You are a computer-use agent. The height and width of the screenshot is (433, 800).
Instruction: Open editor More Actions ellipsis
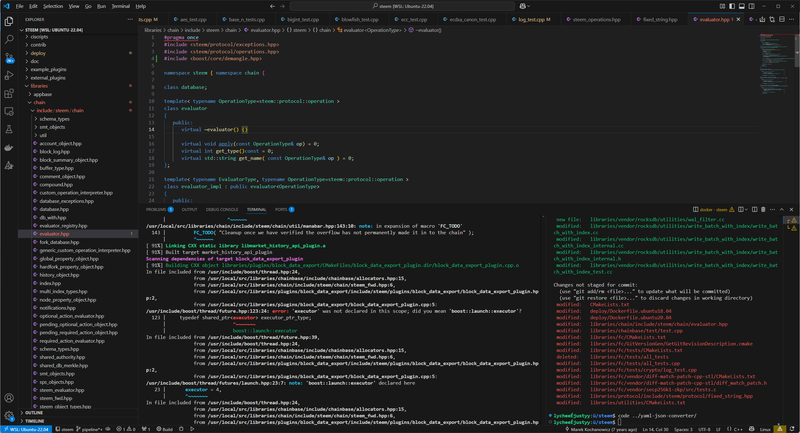(791, 19)
